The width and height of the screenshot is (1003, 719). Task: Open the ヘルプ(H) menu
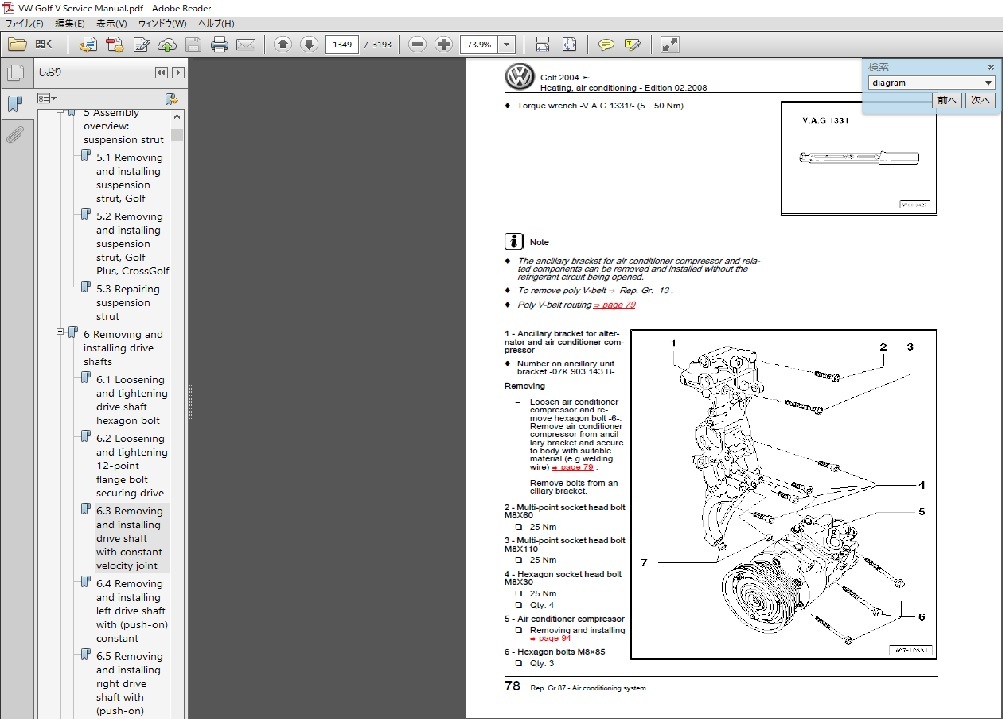pyautogui.click(x=216, y=24)
